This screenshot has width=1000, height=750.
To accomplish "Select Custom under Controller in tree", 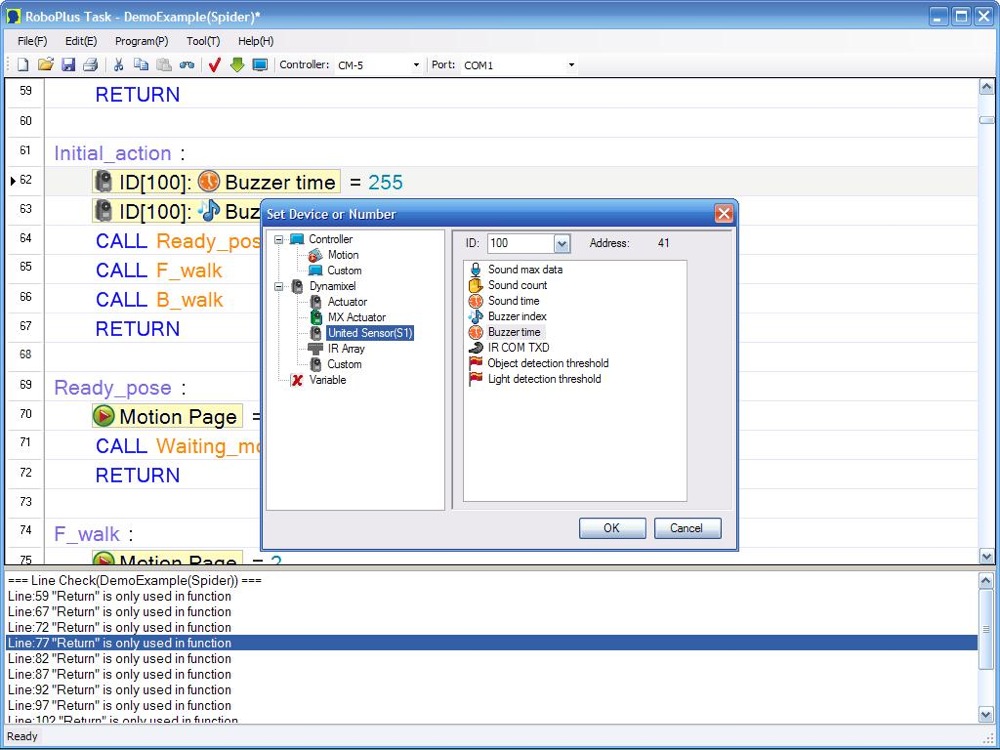I will [x=344, y=270].
